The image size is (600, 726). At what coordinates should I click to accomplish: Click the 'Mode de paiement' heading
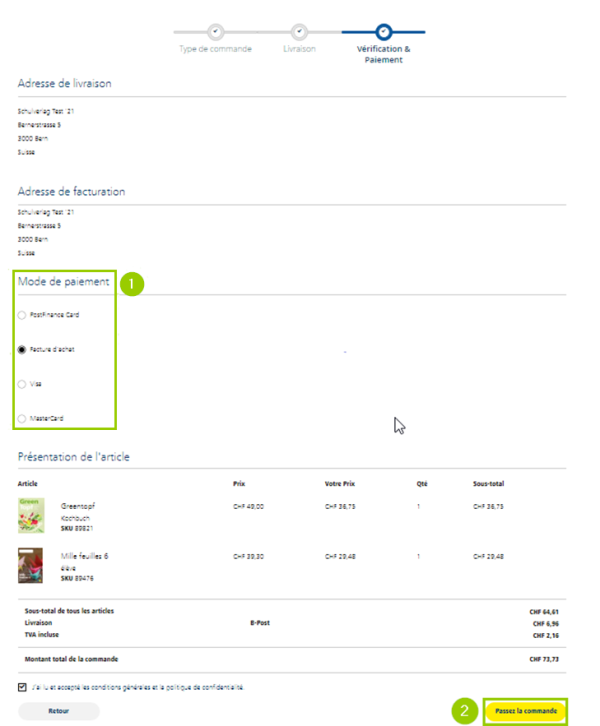tap(64, 282)
